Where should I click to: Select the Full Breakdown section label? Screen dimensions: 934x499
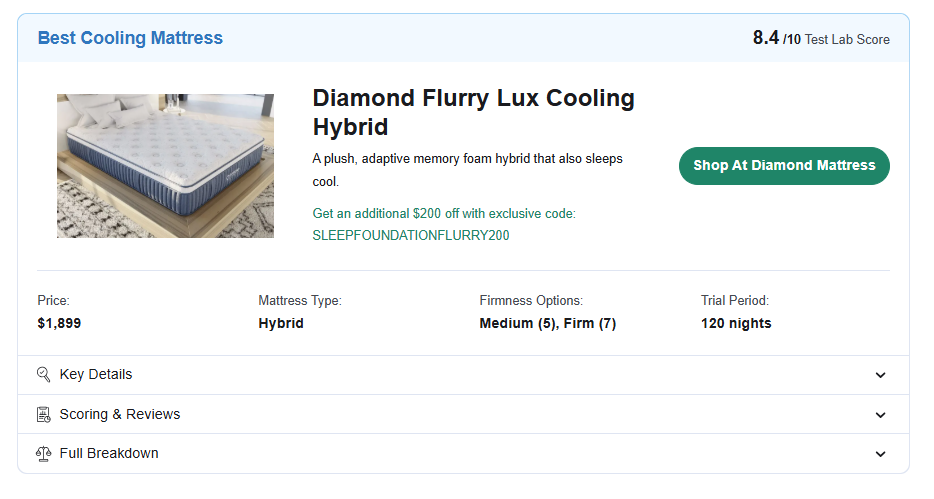109,453
